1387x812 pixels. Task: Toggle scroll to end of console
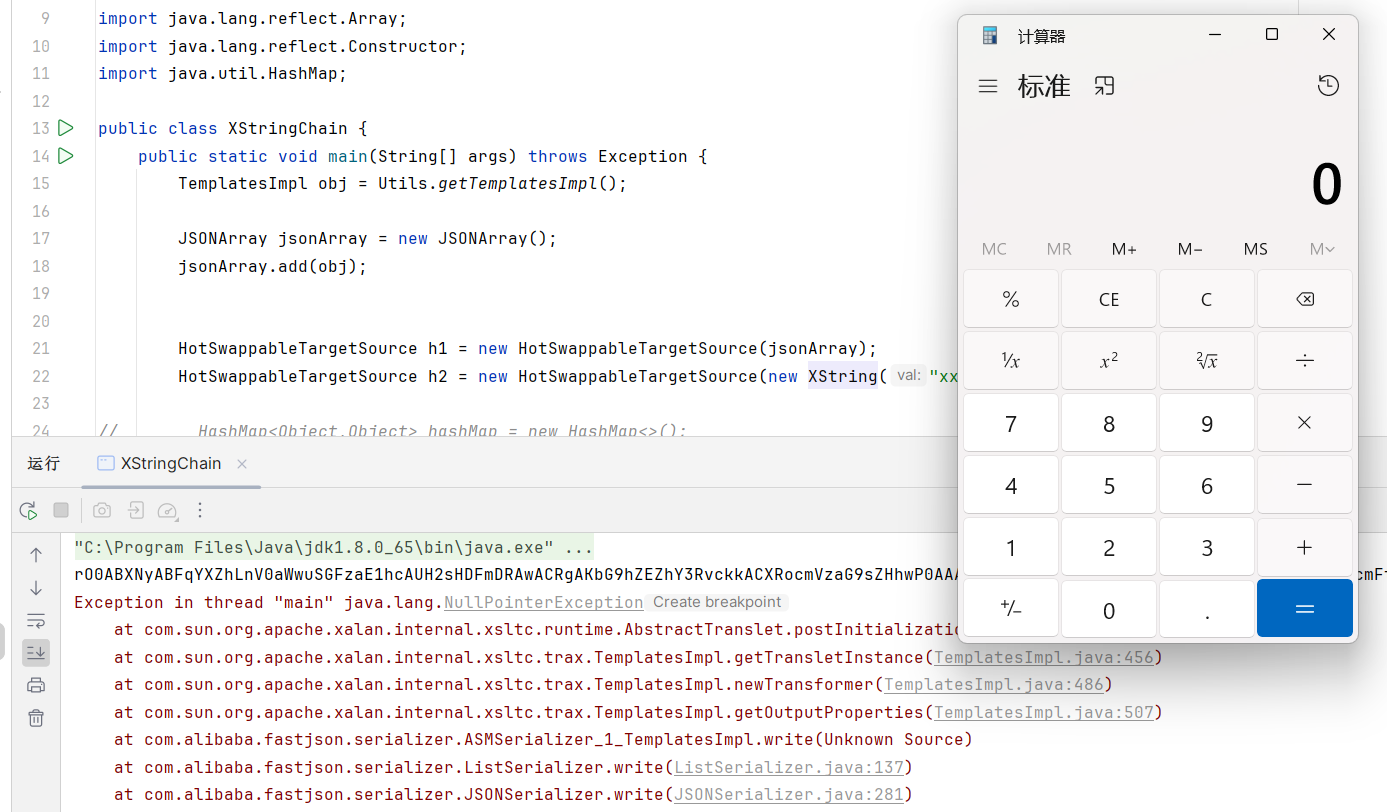(36, 653)
